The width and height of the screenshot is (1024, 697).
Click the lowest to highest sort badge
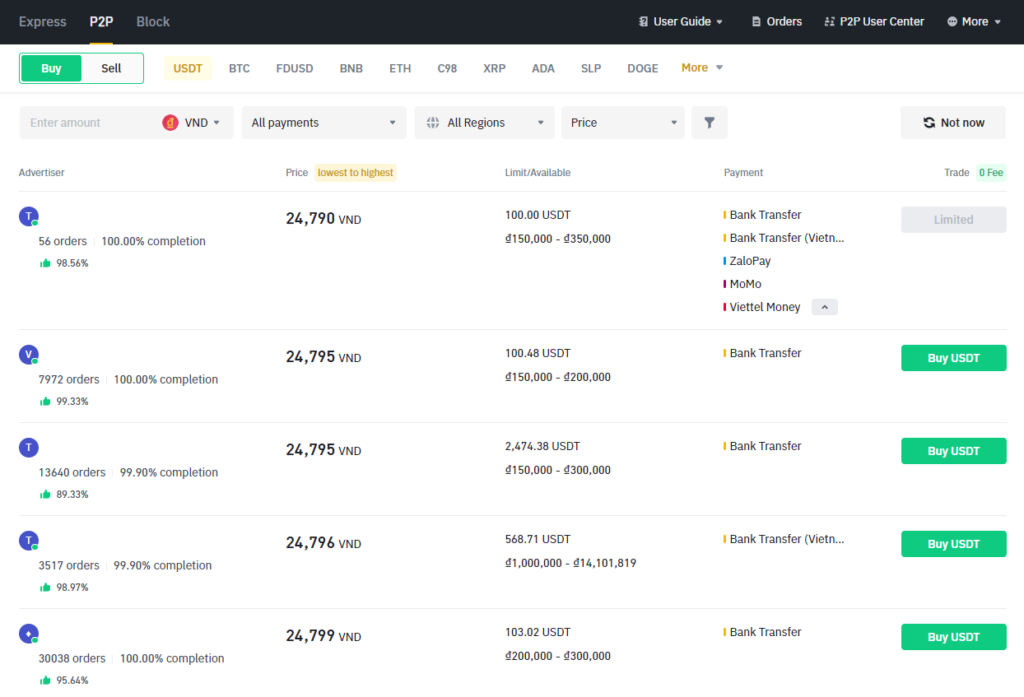click(355, 172)
